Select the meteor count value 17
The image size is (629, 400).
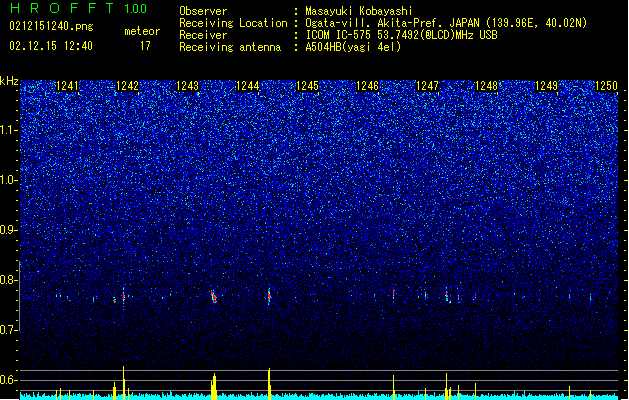(145, 46)
